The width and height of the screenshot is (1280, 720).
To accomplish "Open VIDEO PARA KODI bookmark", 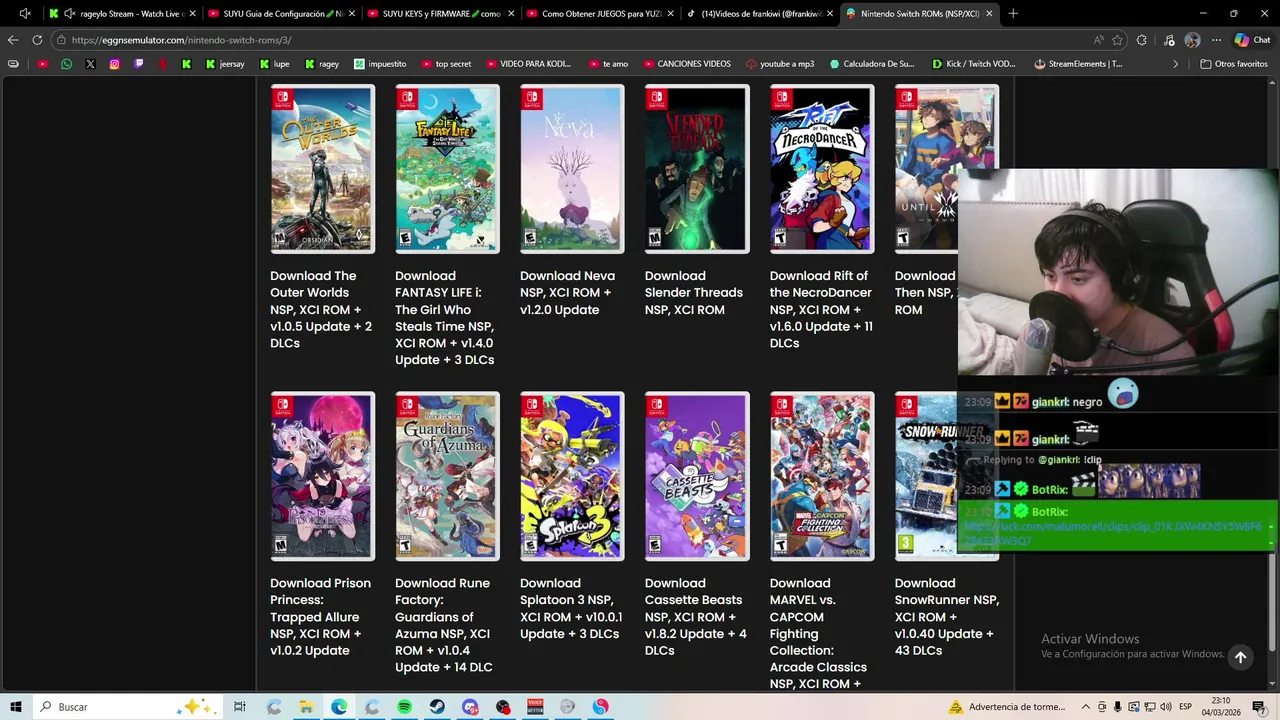I will [x=528, y=64].
